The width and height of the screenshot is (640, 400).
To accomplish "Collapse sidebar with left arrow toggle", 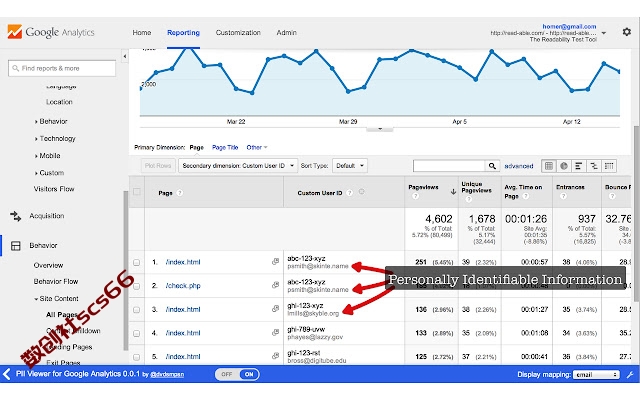I will (125, 56).
